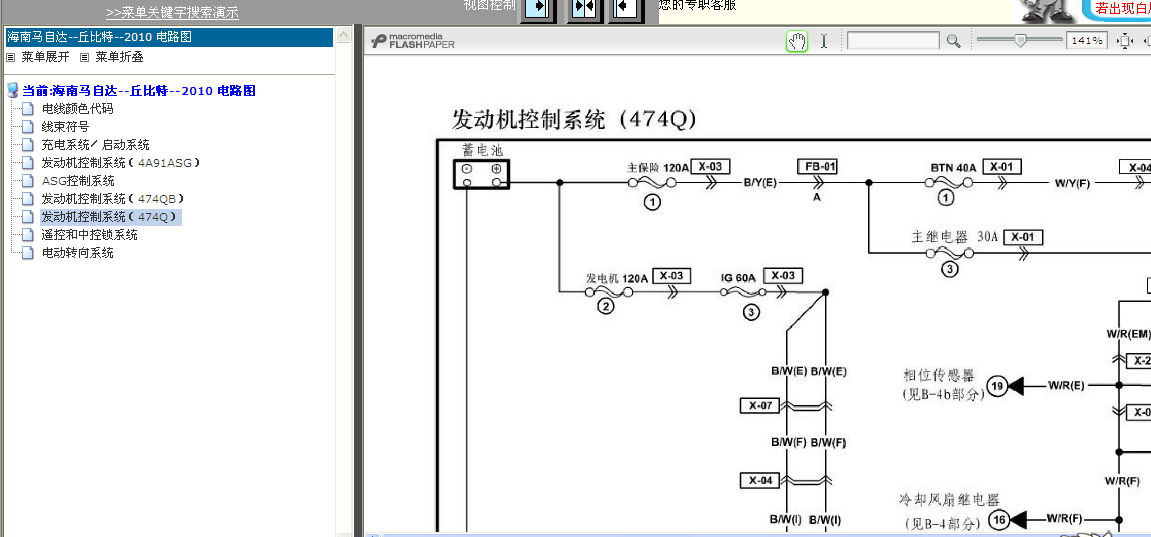This screenshot has width=1151, height=537.
Task: Click the 蓄电池 battery symbol in diagram
Action: pos(482,175)
